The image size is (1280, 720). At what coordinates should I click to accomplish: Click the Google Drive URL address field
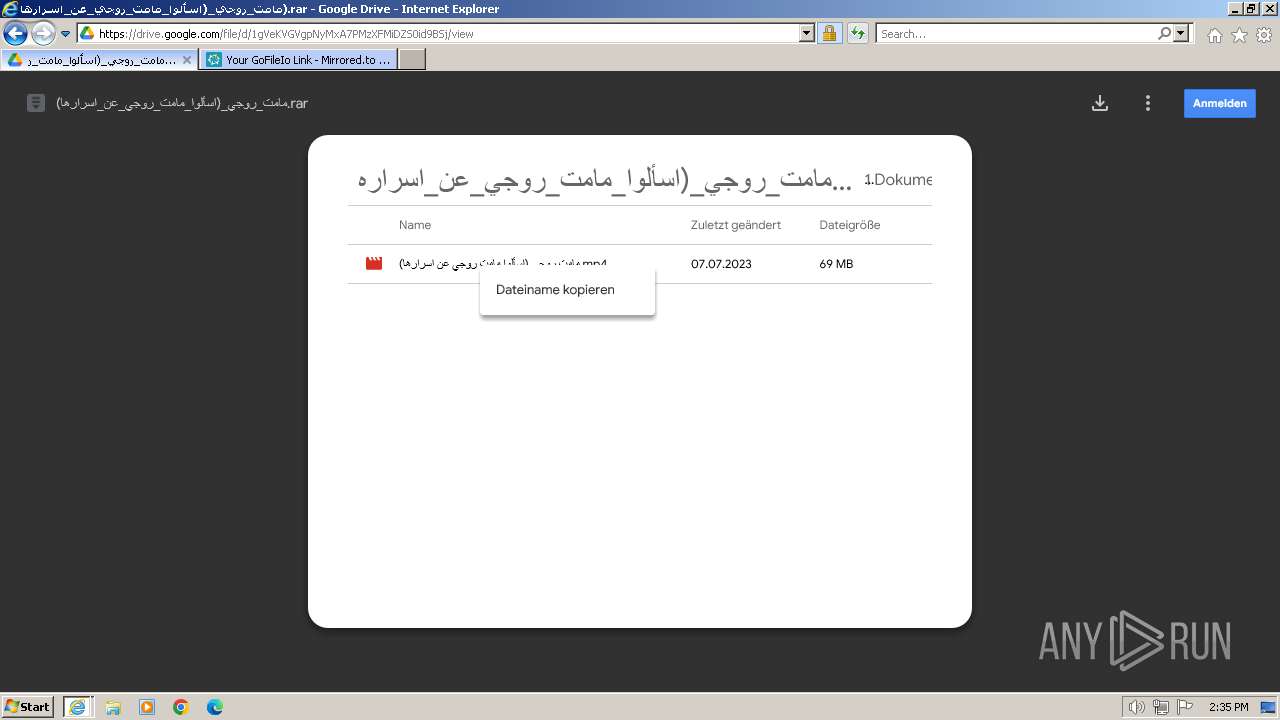[438, 34]
